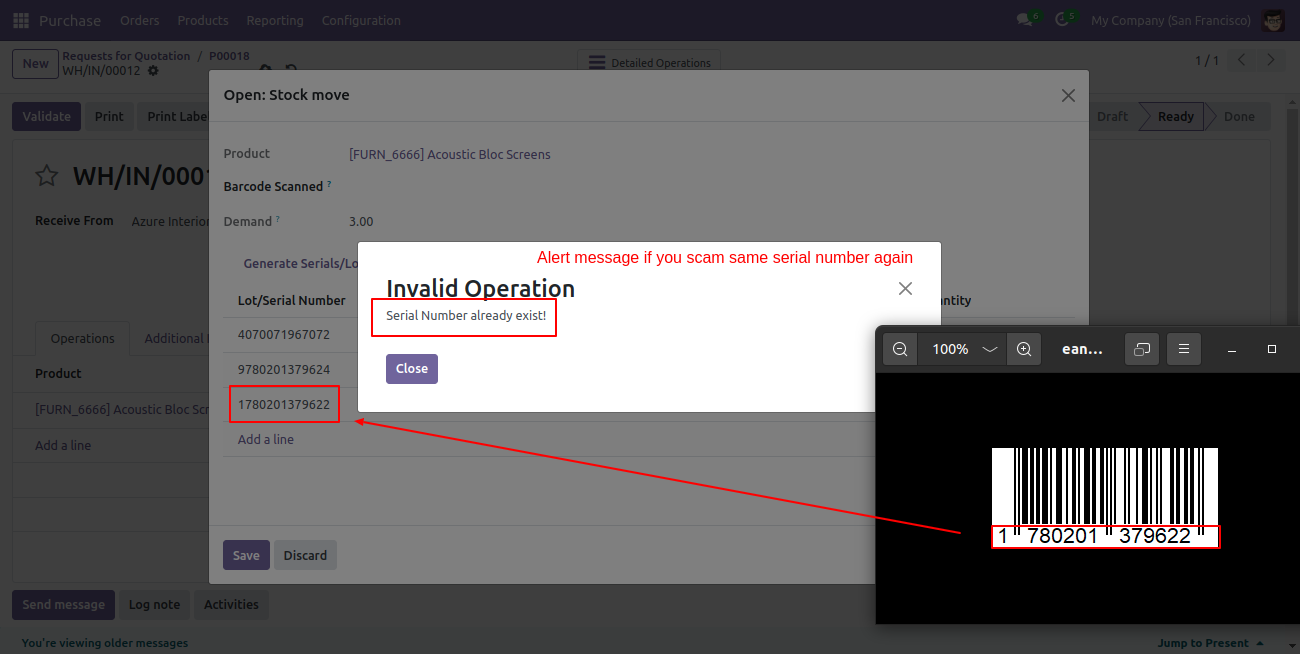Screen dimensions: 1300x654
Task: Click Generate Serials/Lots link
Action: (x=301, y=264)
